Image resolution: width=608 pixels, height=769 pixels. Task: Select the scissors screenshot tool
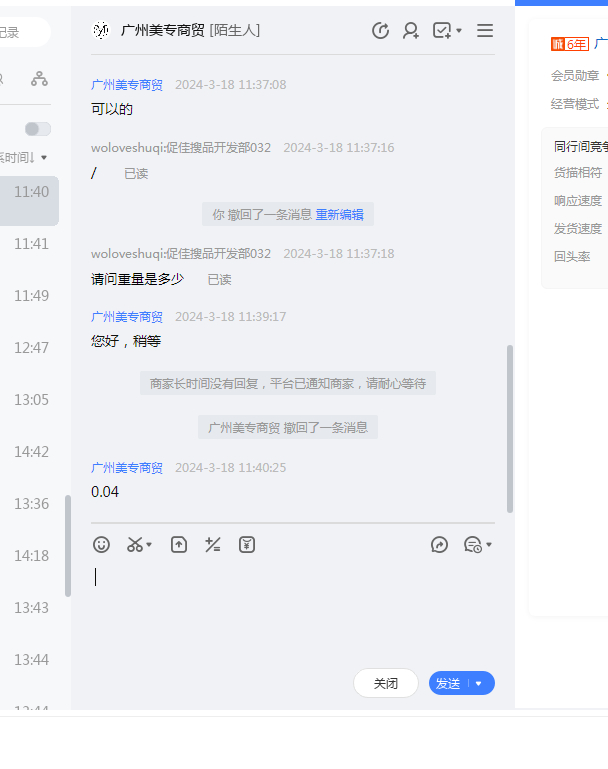pyautogui.click(x=135, y=544)
